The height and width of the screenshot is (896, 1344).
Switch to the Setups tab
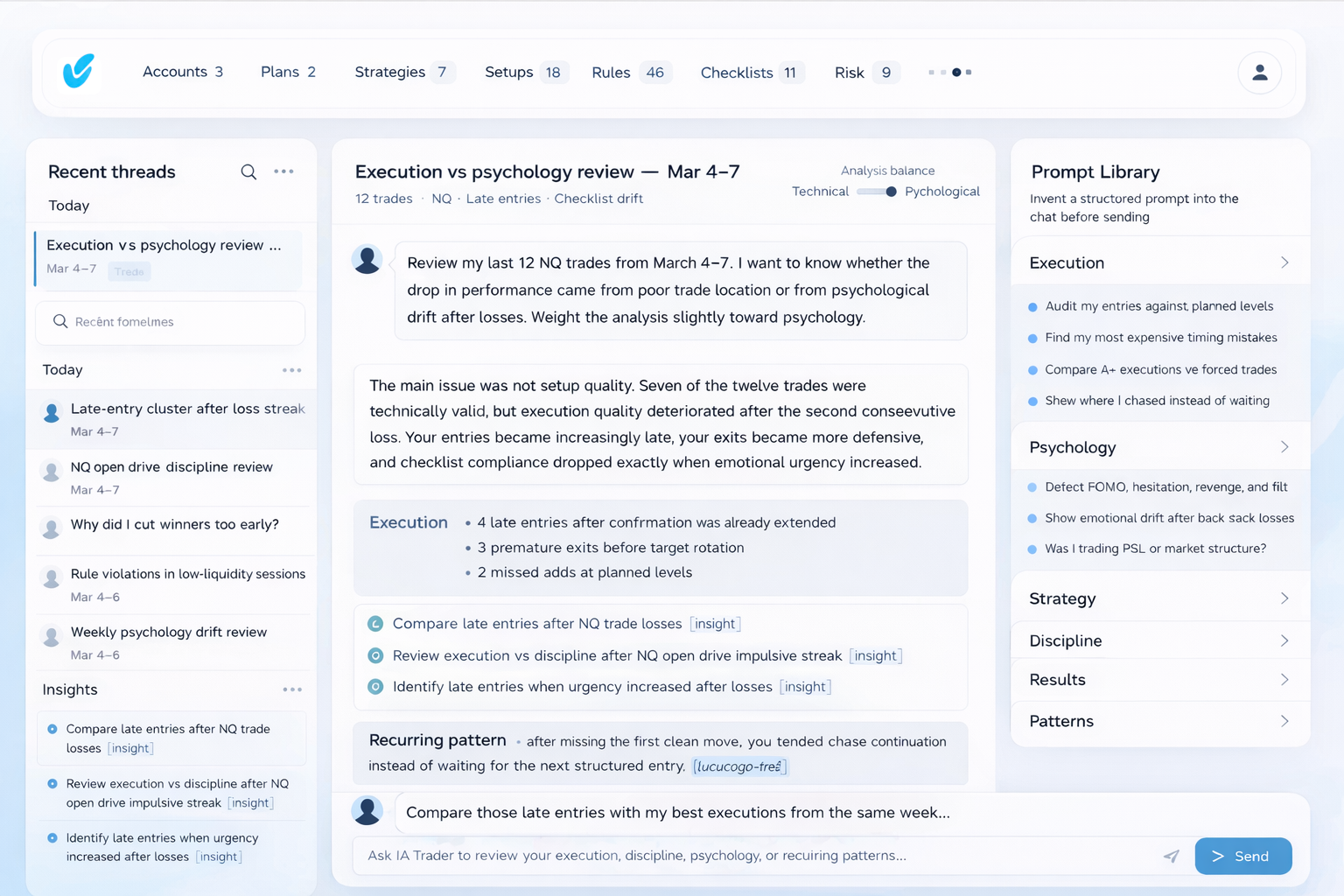coord(525,73)
